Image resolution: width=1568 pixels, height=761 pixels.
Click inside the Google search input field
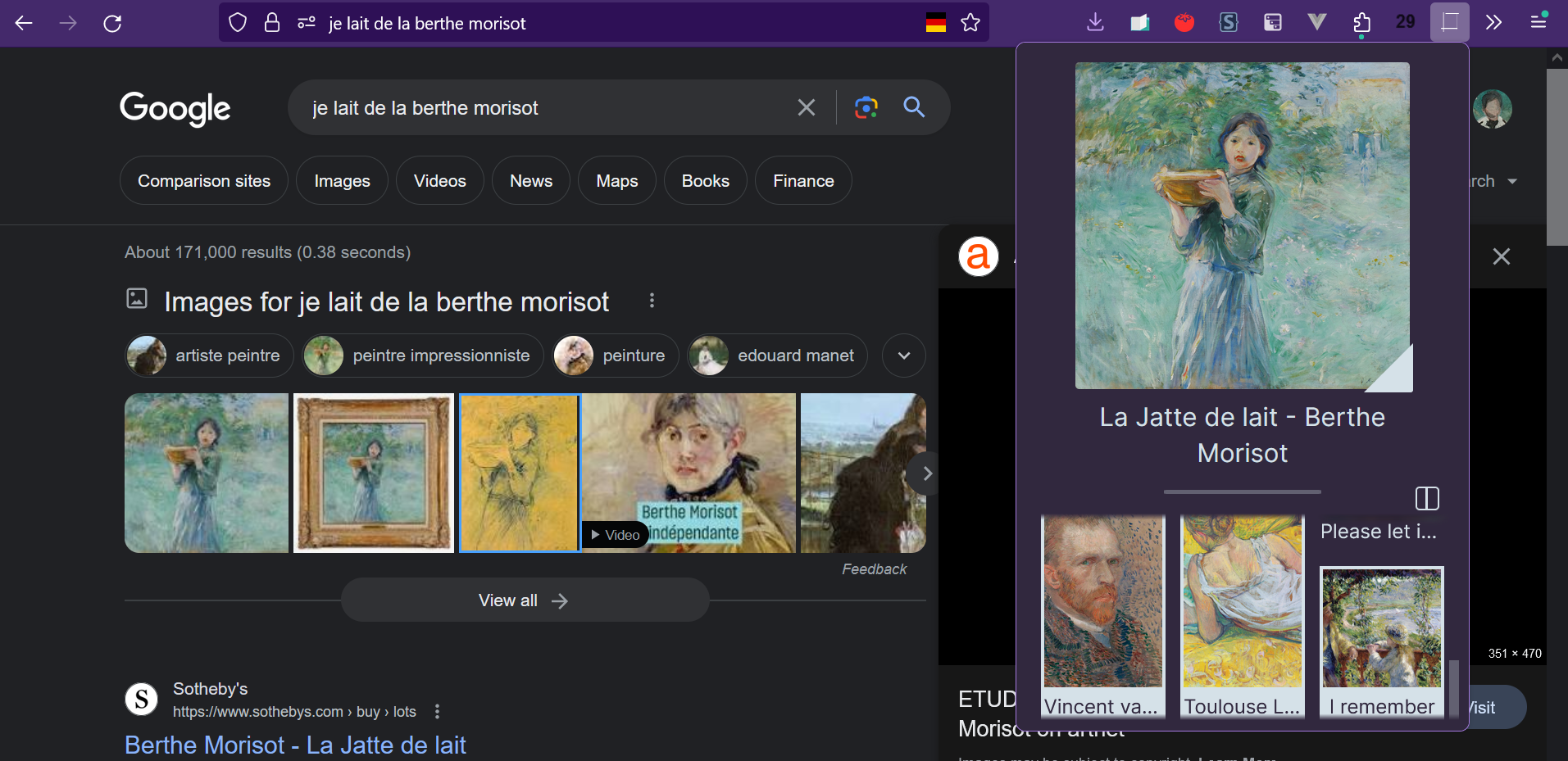click(x=541, y=108)
